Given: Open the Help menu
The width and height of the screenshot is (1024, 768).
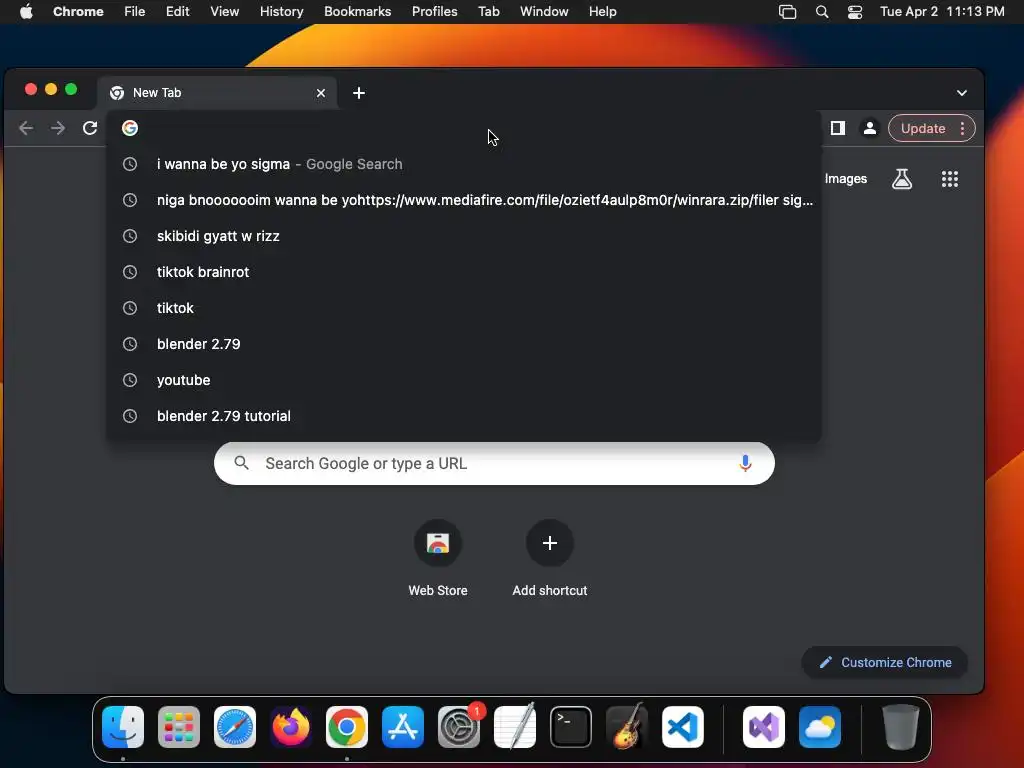Looking at the screenshot, I should 602,12.
